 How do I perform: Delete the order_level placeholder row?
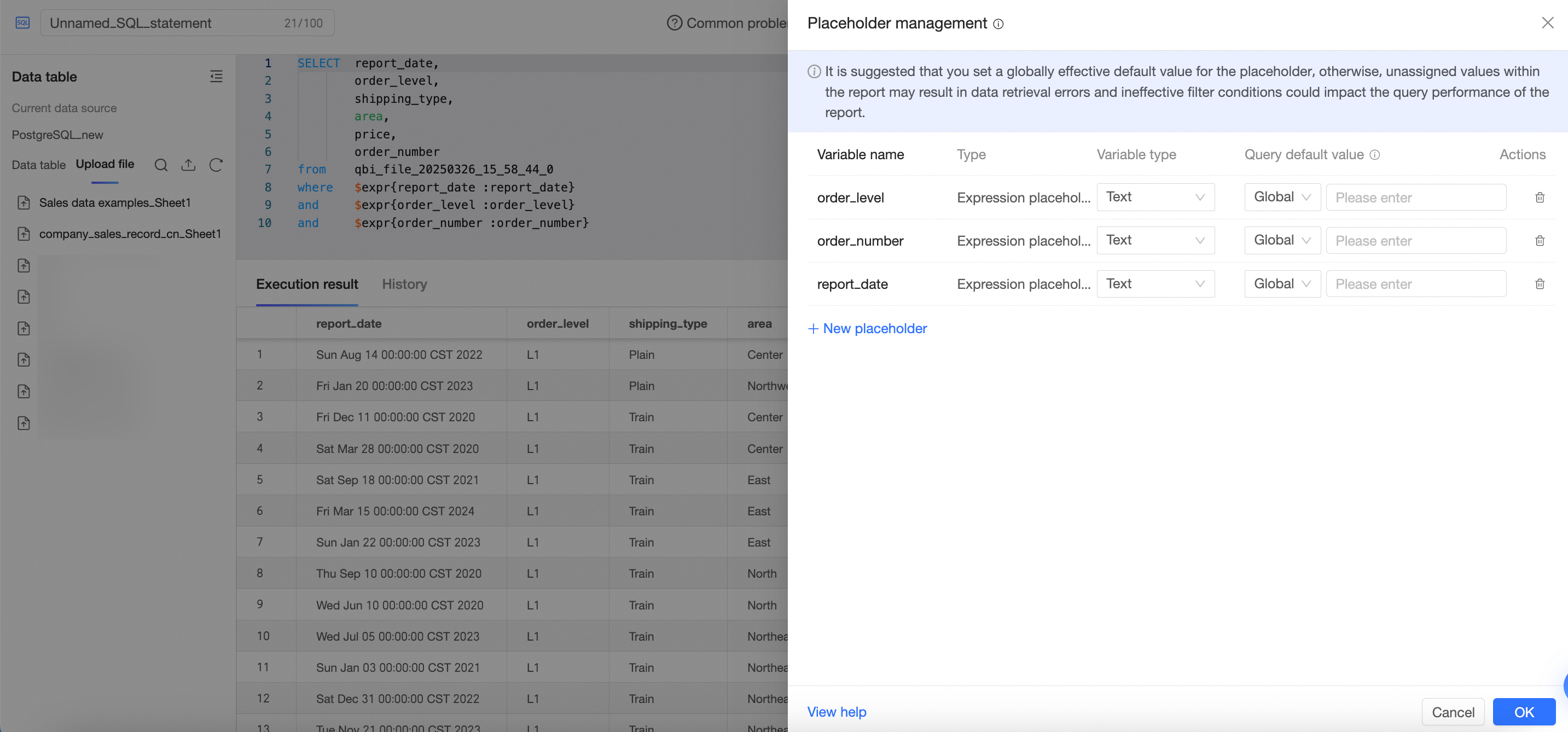pyautogui.click(x=1540, y=197)
